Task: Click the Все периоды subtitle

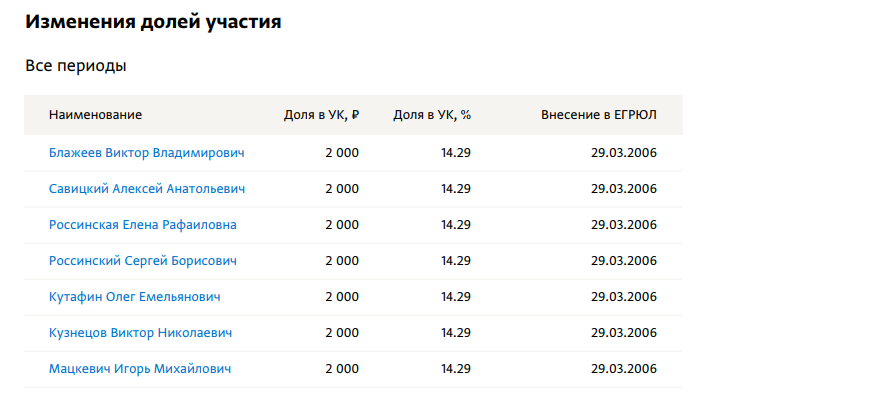Action: [76, 66]
